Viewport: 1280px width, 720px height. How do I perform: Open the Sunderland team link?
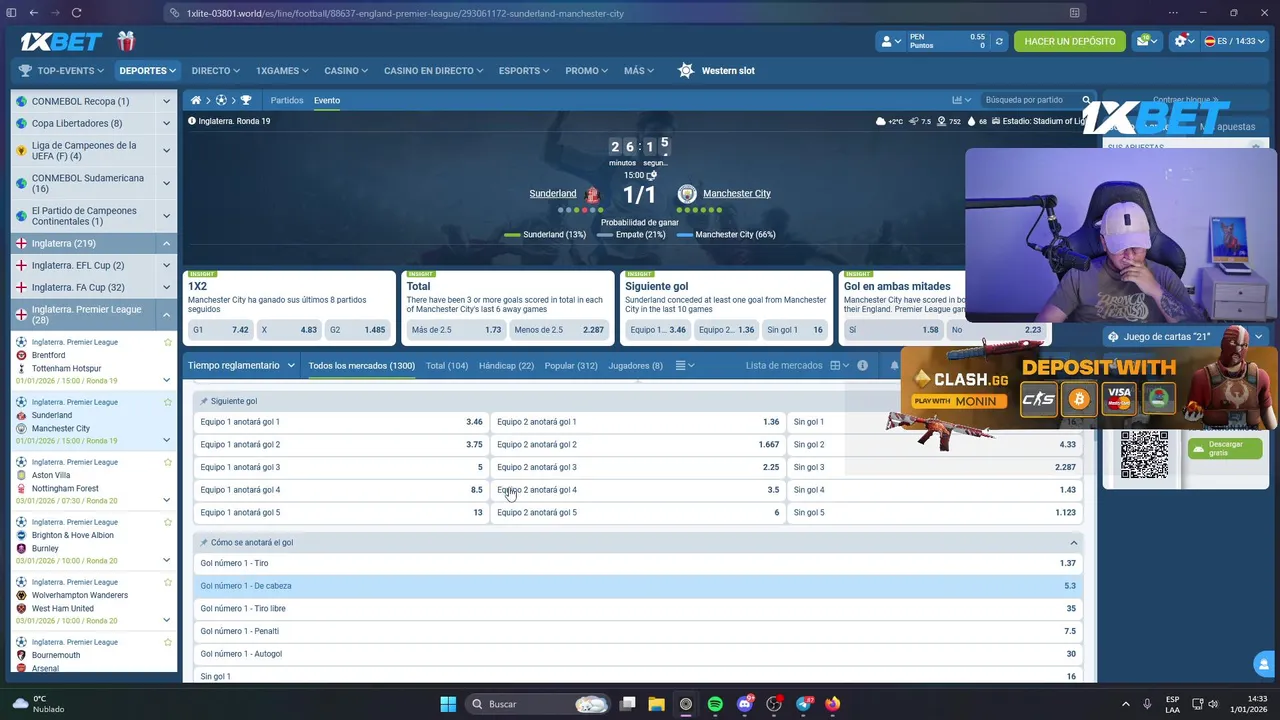553,193
